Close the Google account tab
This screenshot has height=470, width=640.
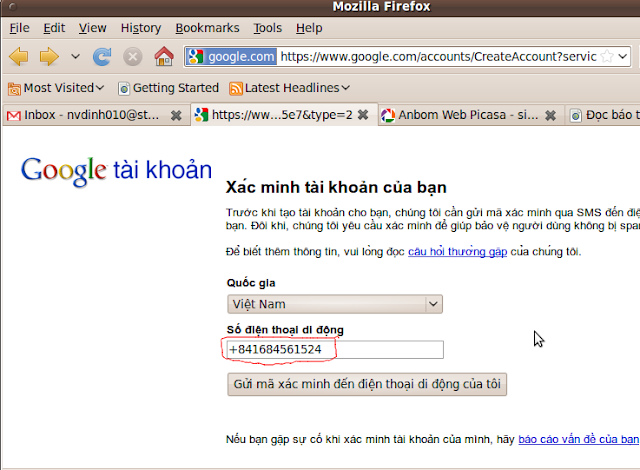[x=363, y=115]
